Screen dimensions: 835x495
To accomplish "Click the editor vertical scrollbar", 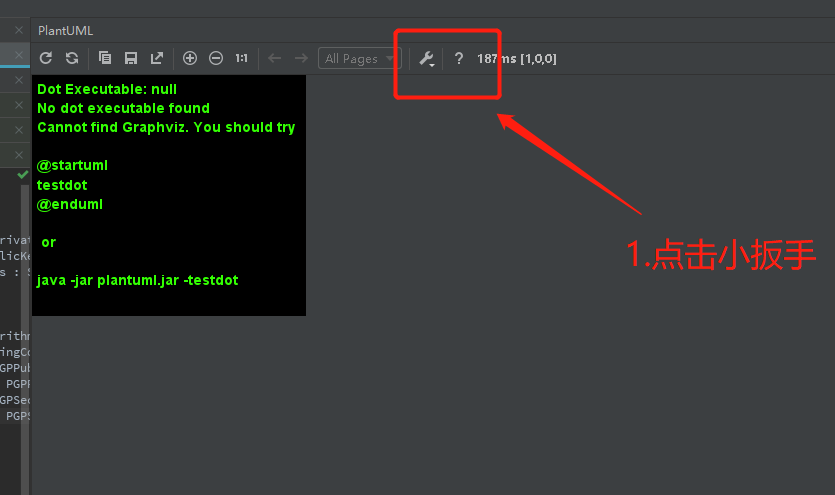I will click(24, 339).
